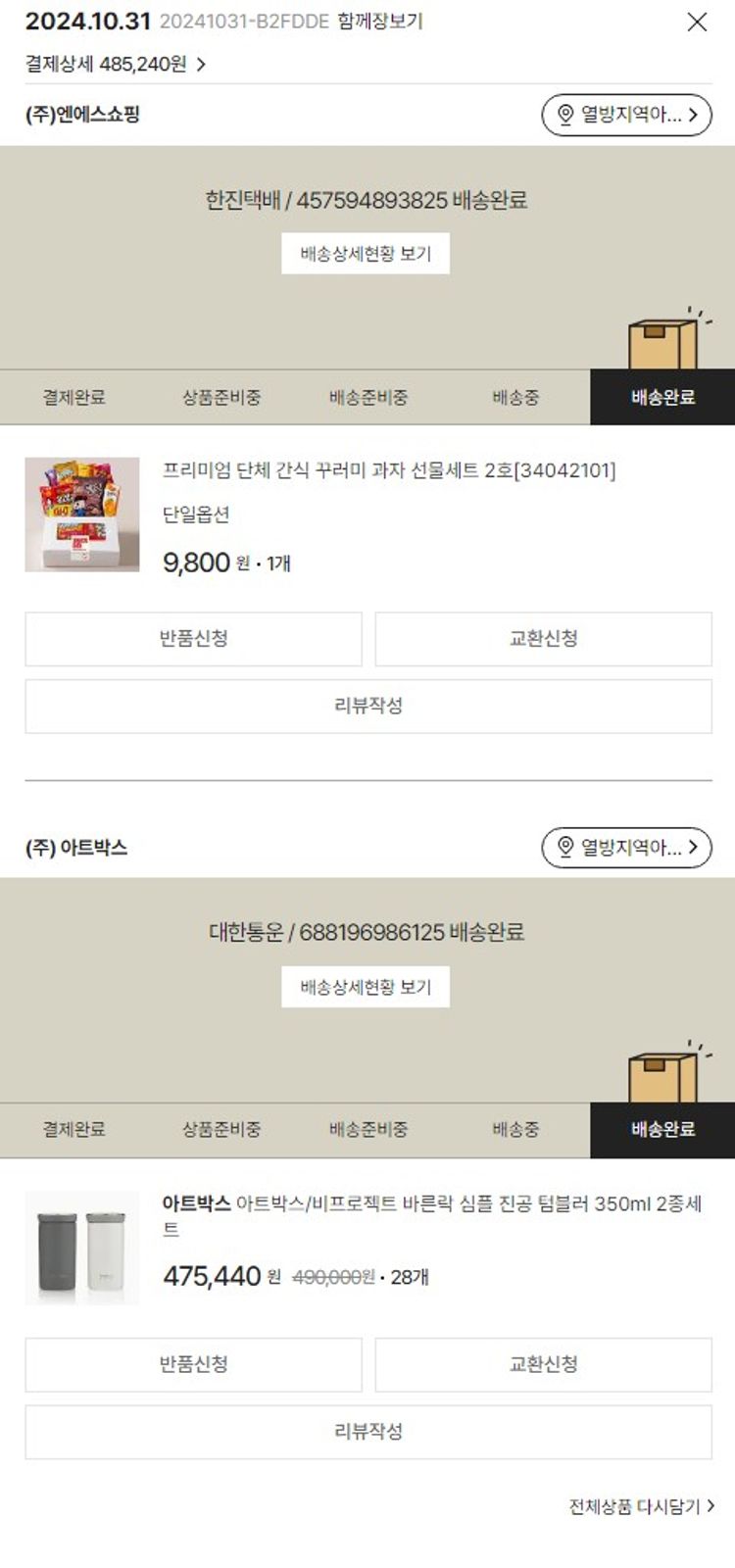The width and height of the screenshot is (735, 1568).
Task: View 한진택배 배송상세현황 보기
Action: [366, 254]
